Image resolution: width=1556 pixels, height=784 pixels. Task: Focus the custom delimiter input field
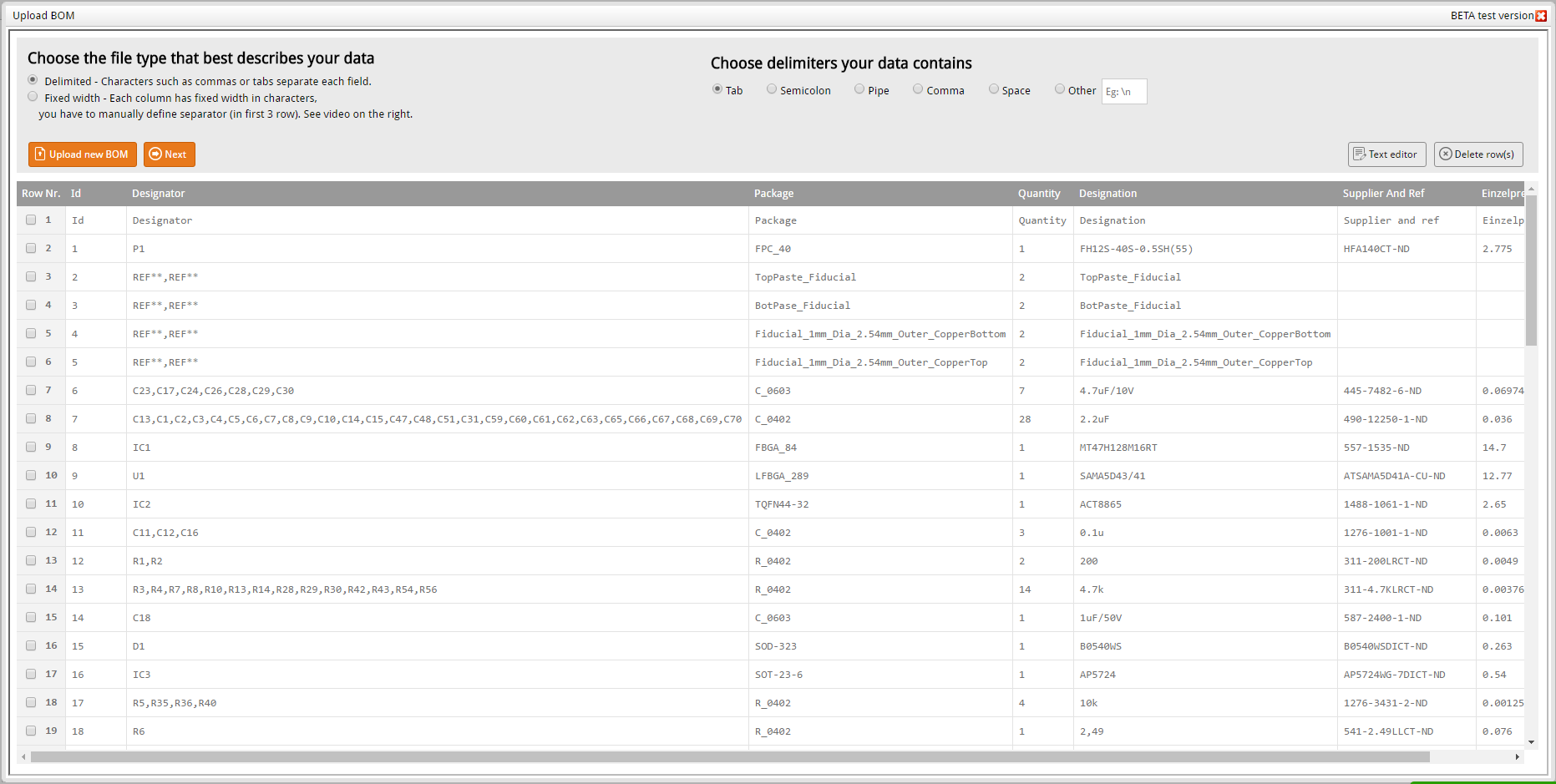[1124, 92]
